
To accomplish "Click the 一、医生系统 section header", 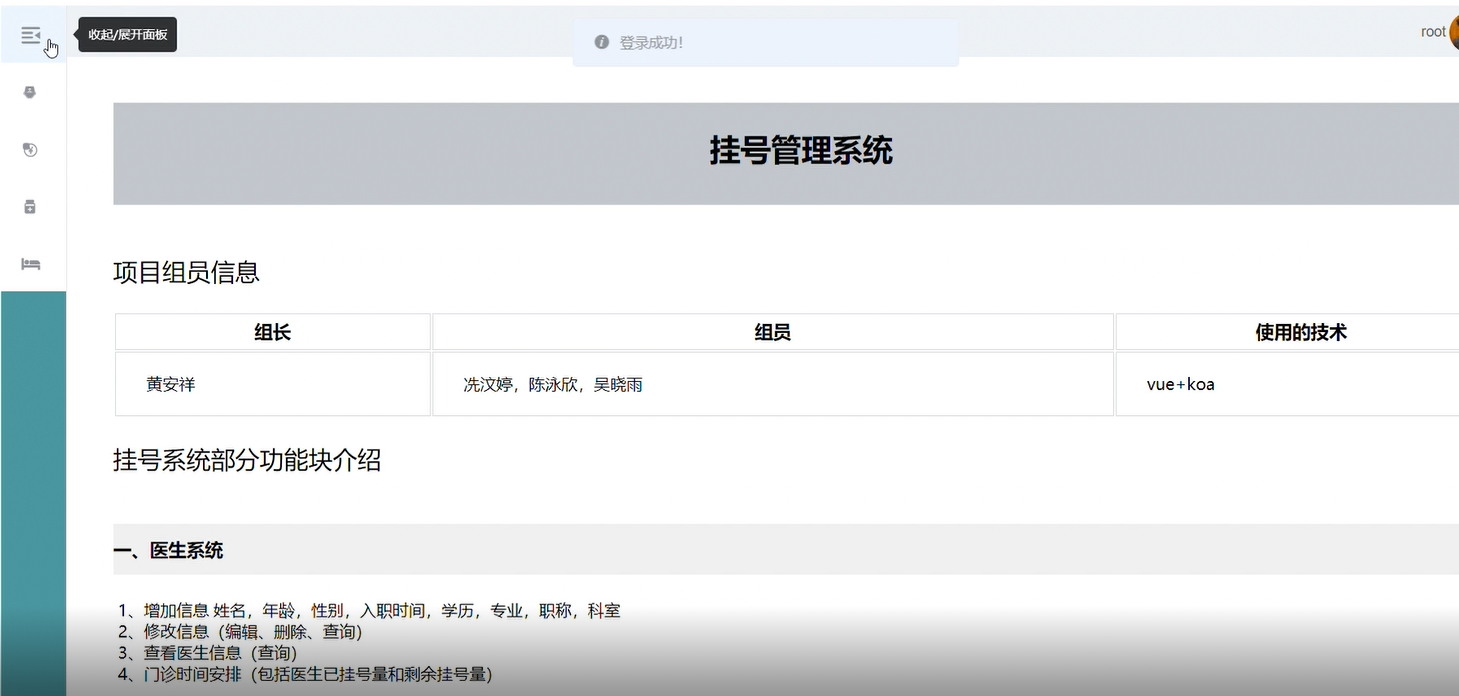I will pos(786,550).
